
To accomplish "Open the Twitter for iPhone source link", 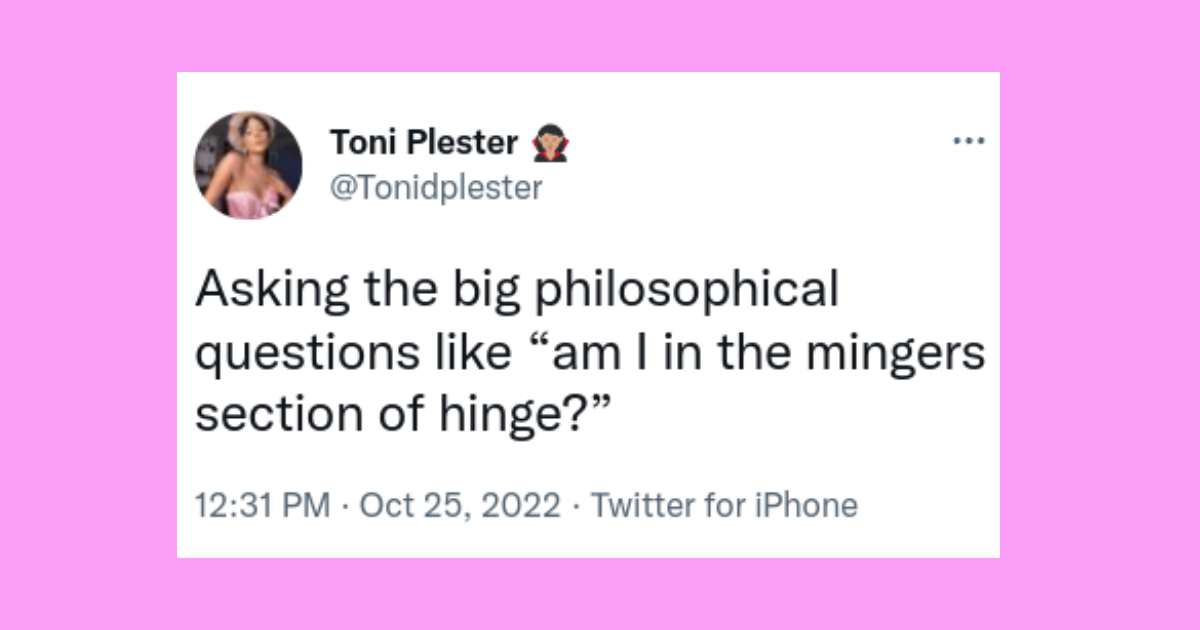I will [724, 505].
